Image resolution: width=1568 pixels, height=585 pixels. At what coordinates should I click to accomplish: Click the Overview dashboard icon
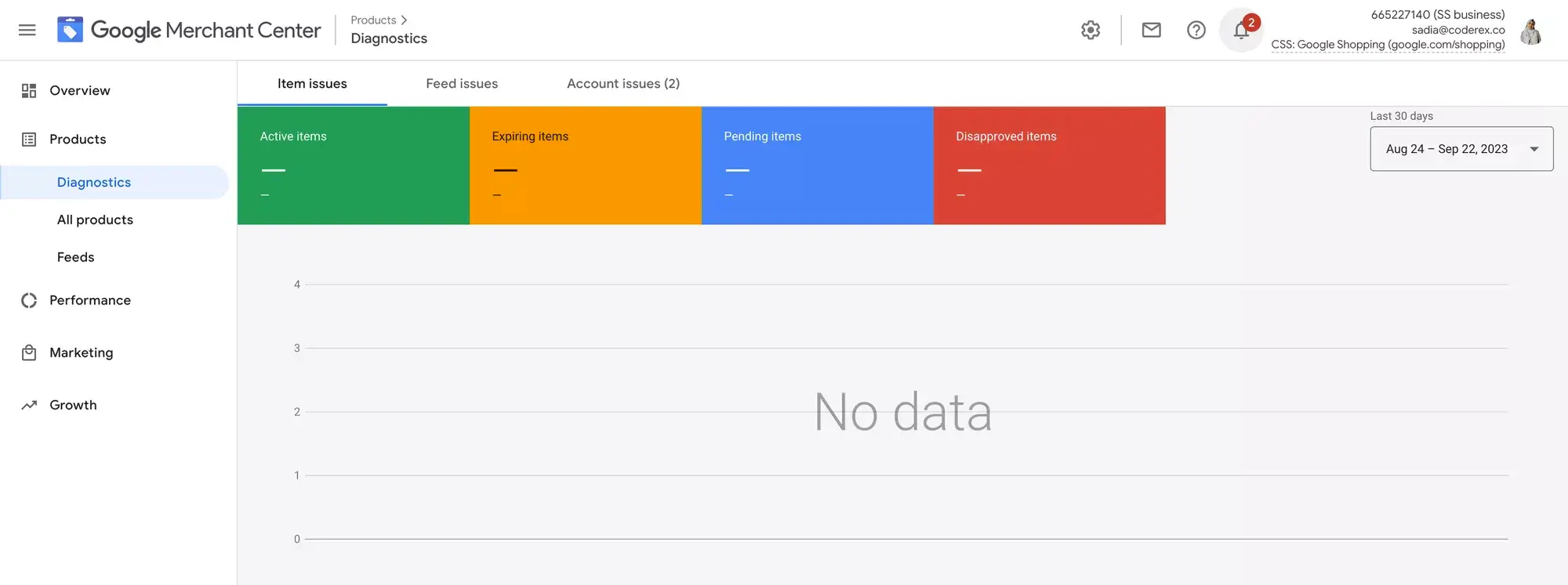coord(29,91)
